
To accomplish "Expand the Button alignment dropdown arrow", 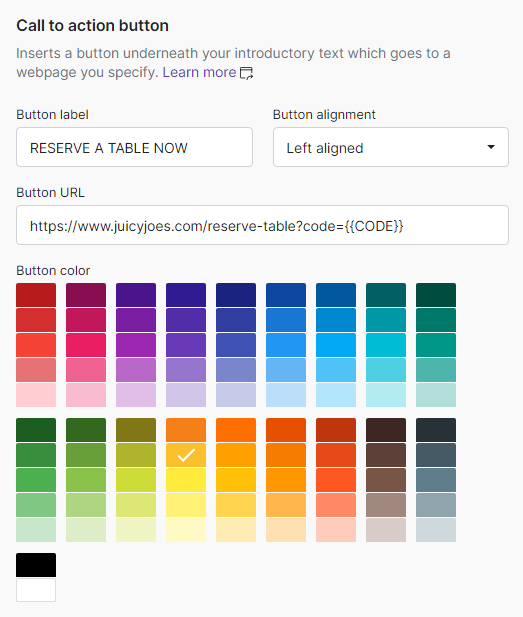I will 491,147.
